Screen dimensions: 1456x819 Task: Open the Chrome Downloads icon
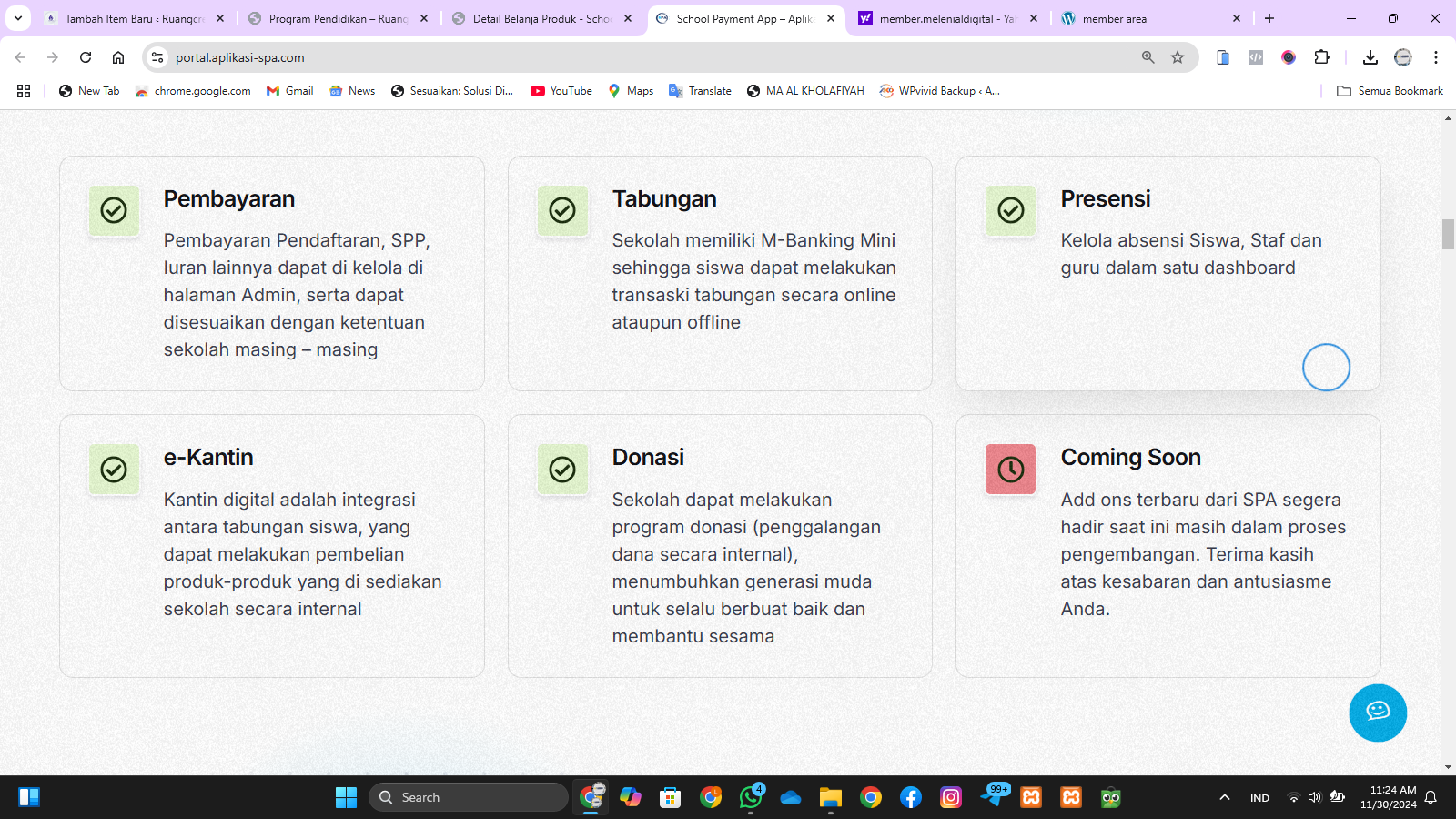pyautogui.click(x=1370, y=57)
